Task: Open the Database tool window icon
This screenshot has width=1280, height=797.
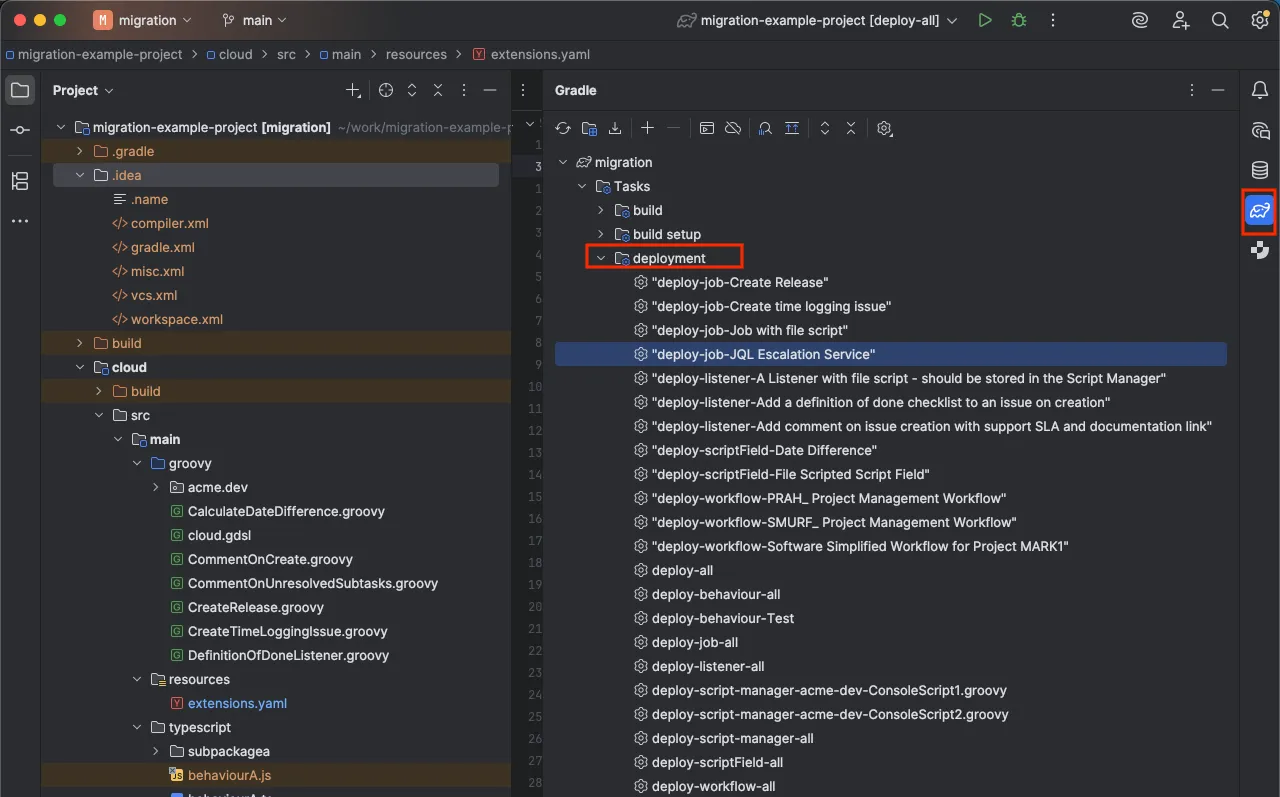Action: pyautogui.click(x=1260, y=170)
